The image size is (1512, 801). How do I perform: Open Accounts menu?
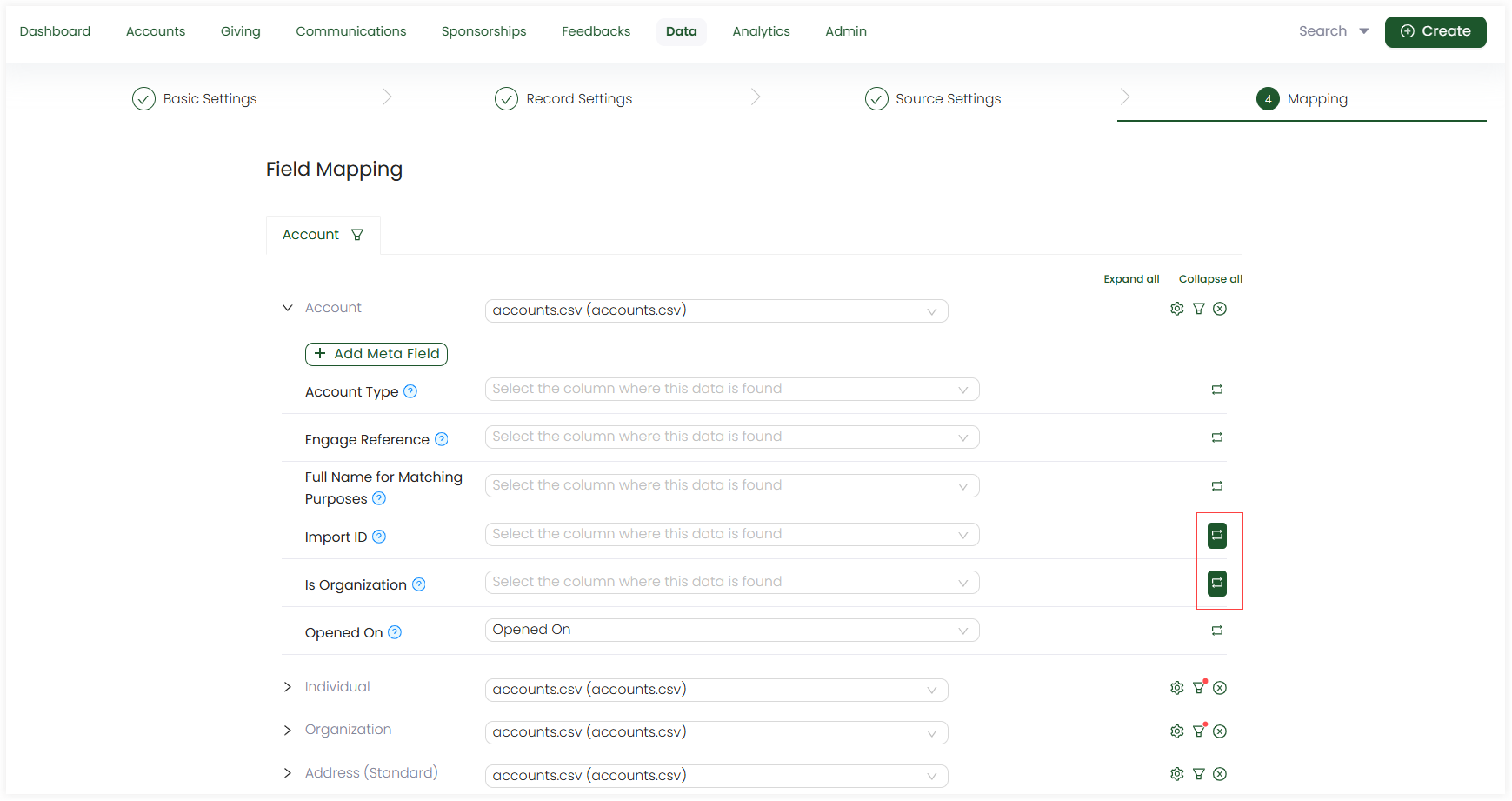156,31
